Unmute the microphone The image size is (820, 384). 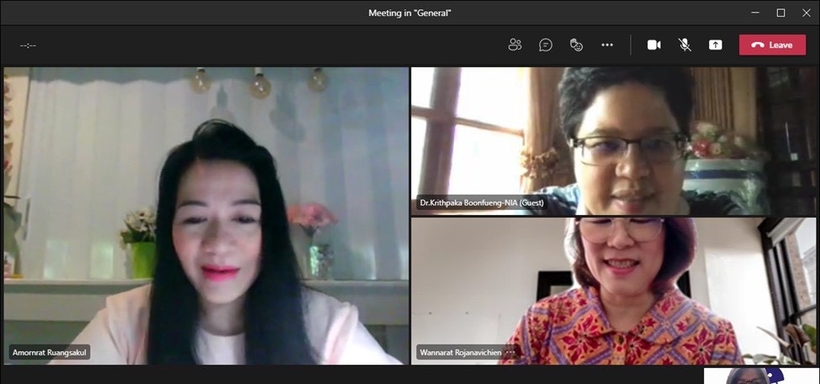click(685, 45)
